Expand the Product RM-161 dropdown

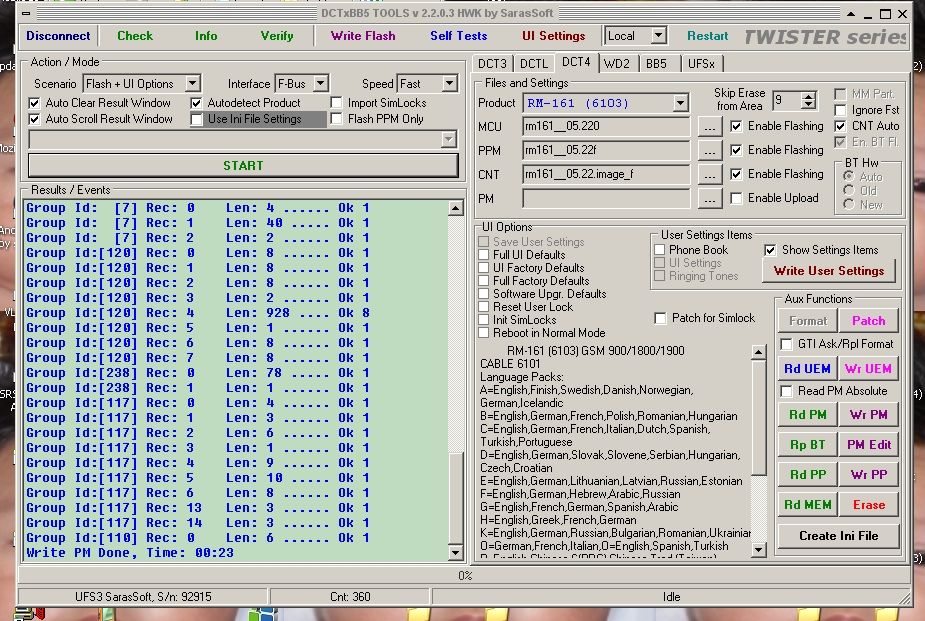[x=680, y=103]
